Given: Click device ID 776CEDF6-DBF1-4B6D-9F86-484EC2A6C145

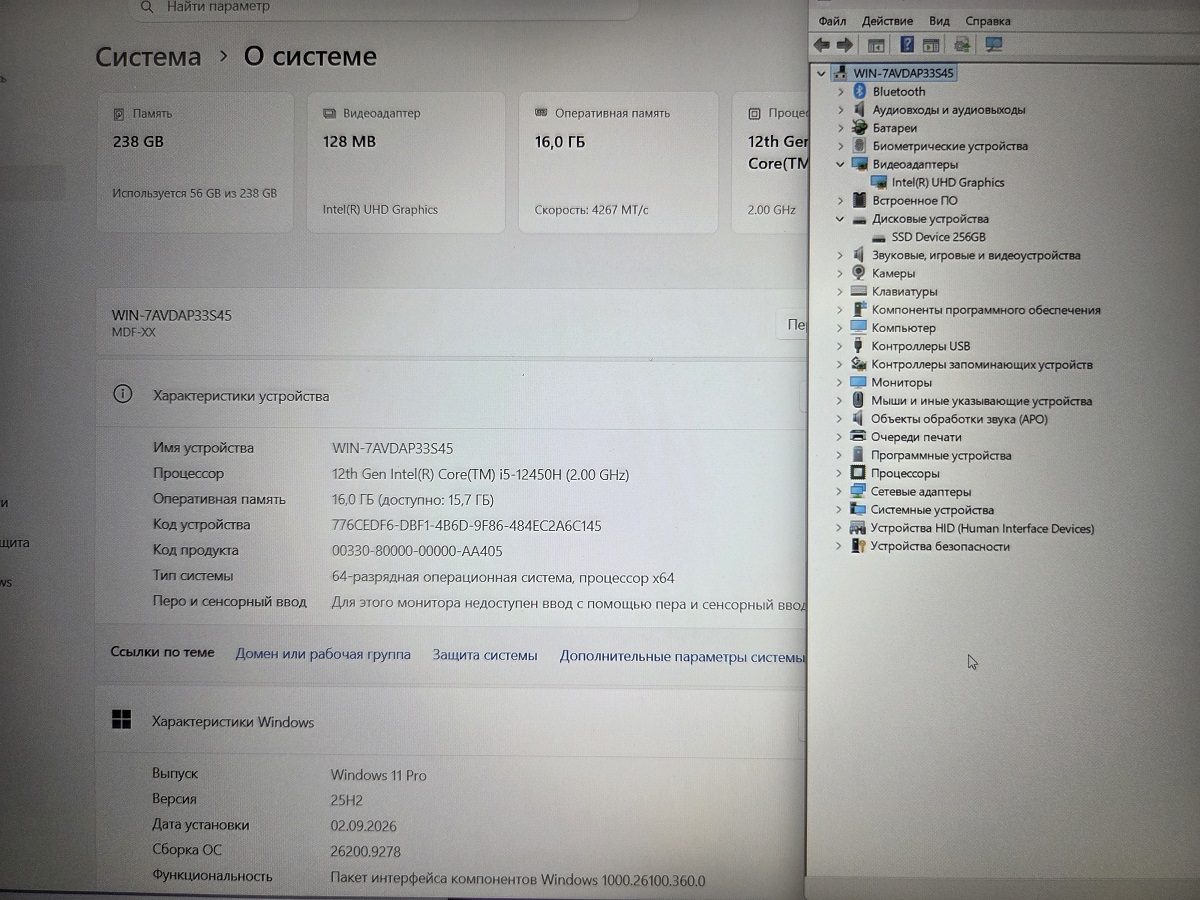Looking at the screenshot, I should (x=466, y=525).
